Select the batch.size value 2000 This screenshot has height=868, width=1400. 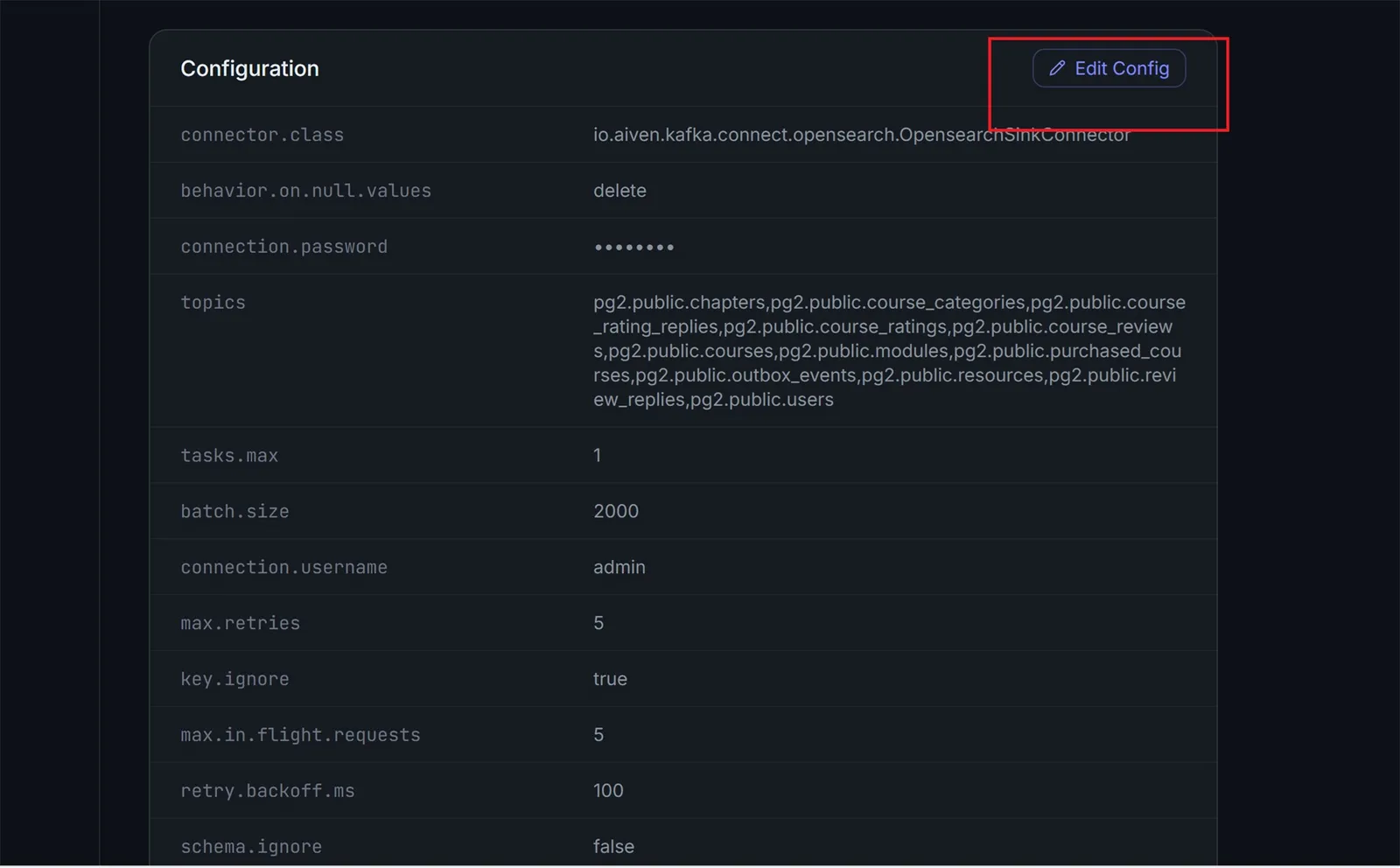(616, 511)
